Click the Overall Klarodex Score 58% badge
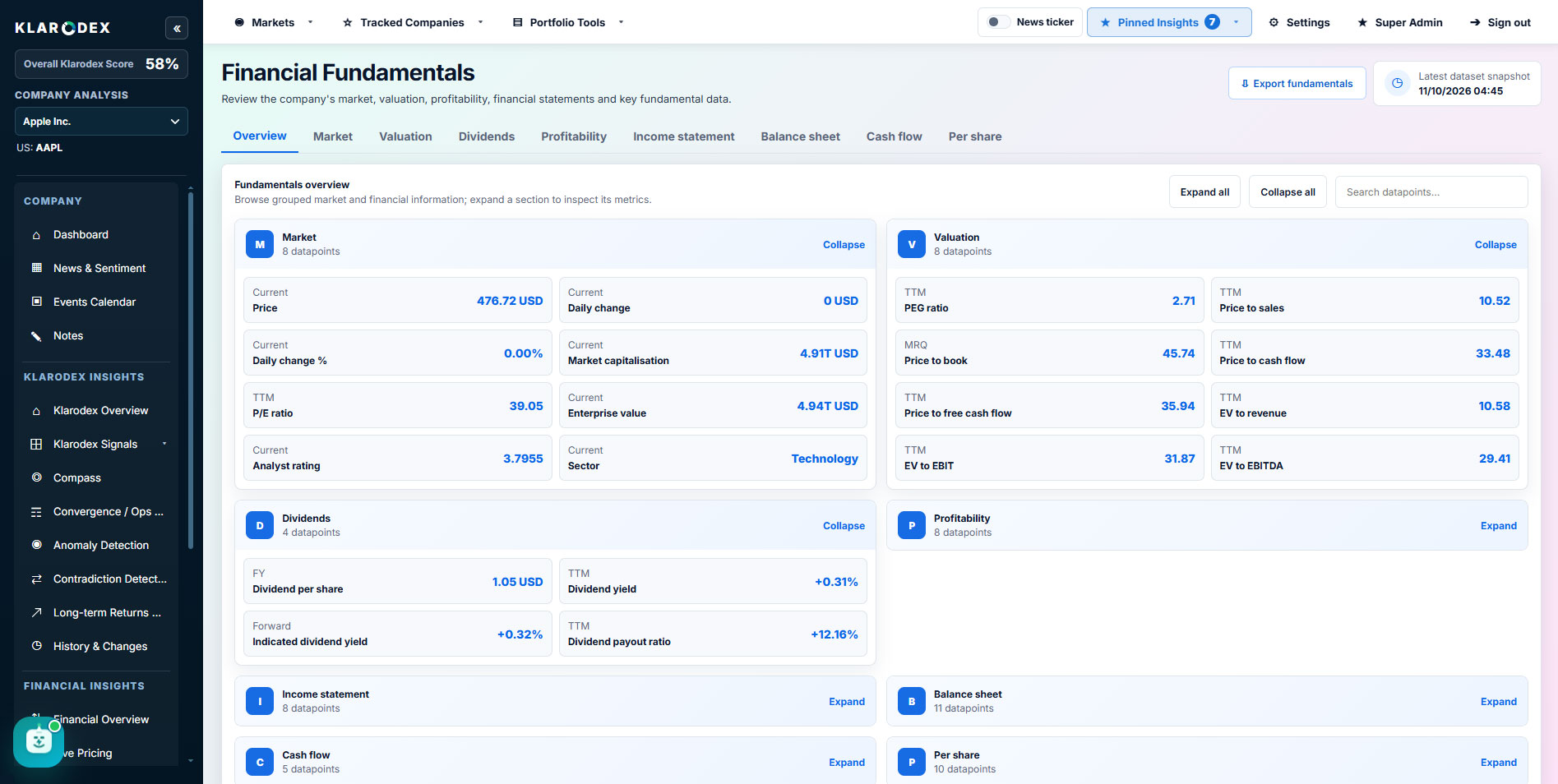The width and height of the screenshot is (1558, 784). pos(101,64)
